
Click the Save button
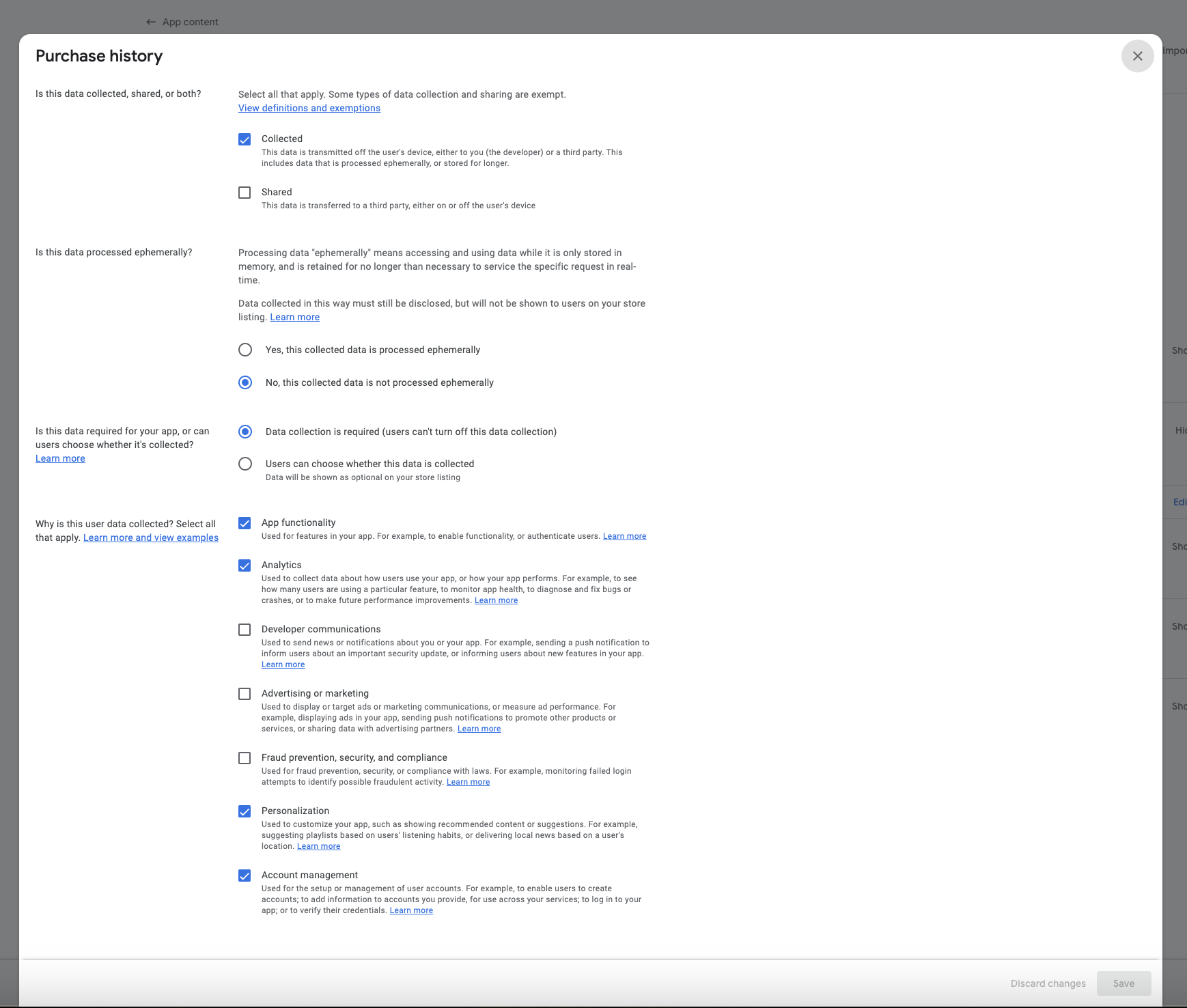click(1123, 983)
